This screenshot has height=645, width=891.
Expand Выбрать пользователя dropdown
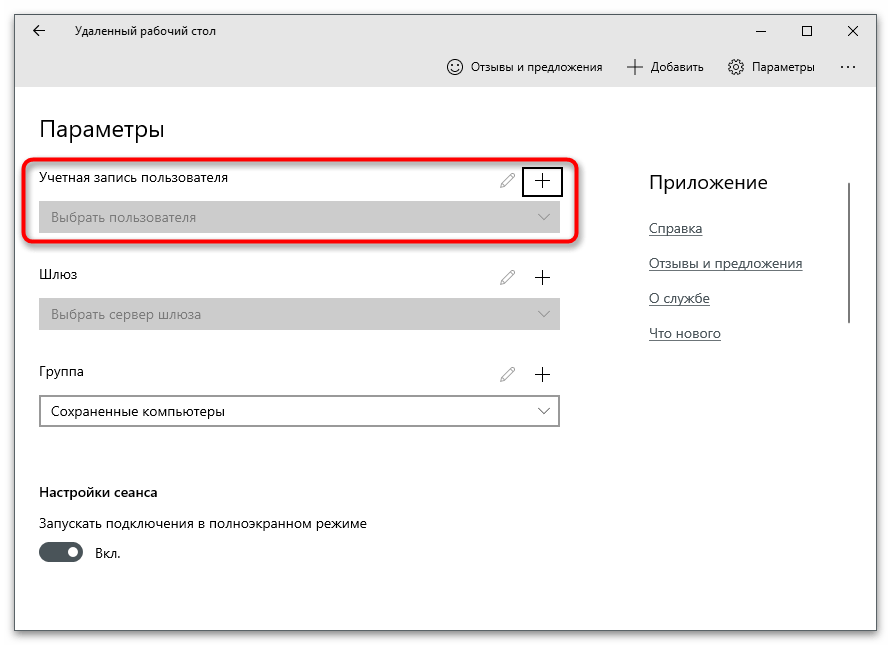tap(299, 217)
